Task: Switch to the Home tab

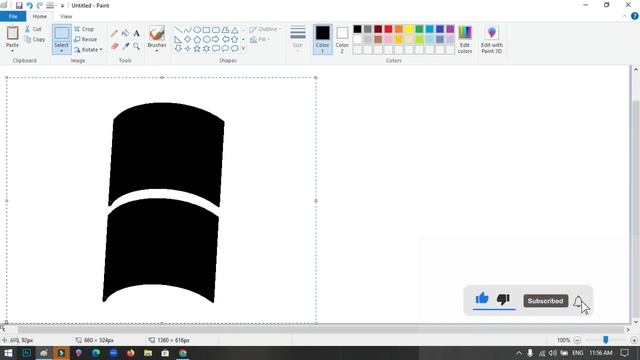Action: click(40, 16)
